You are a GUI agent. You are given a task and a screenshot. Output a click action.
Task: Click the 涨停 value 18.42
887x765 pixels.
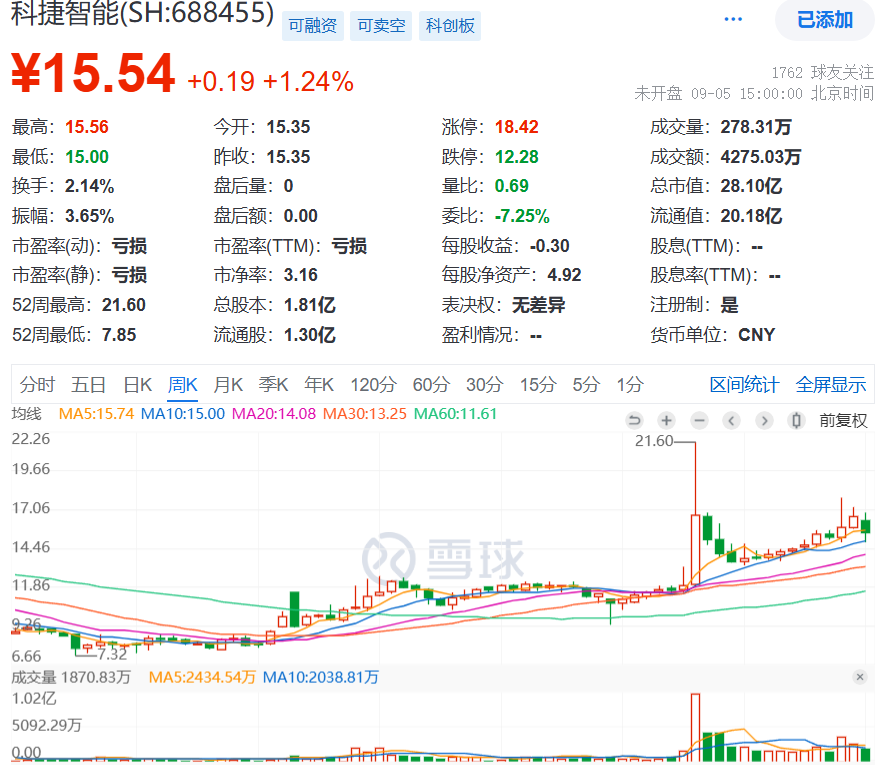click(516, 127)
